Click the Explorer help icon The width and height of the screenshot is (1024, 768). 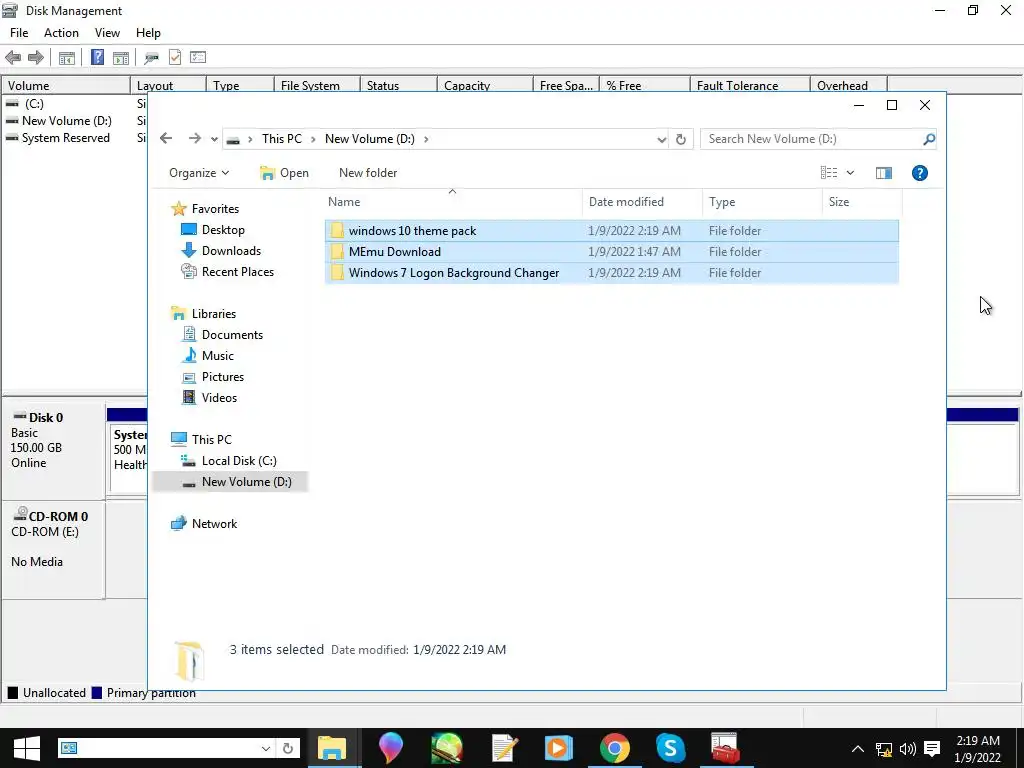920,173
